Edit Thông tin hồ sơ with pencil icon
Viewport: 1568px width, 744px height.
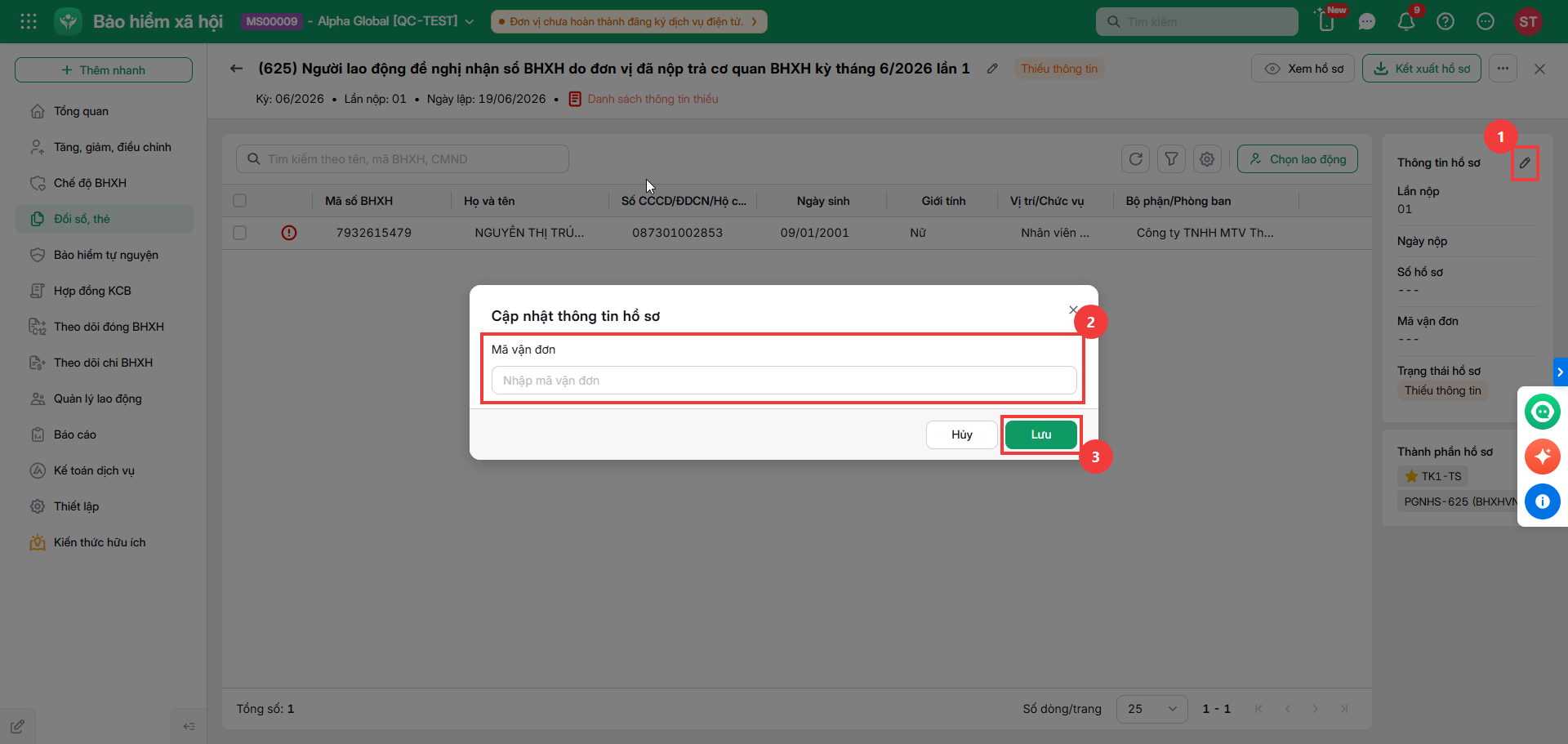(1525, 163)
